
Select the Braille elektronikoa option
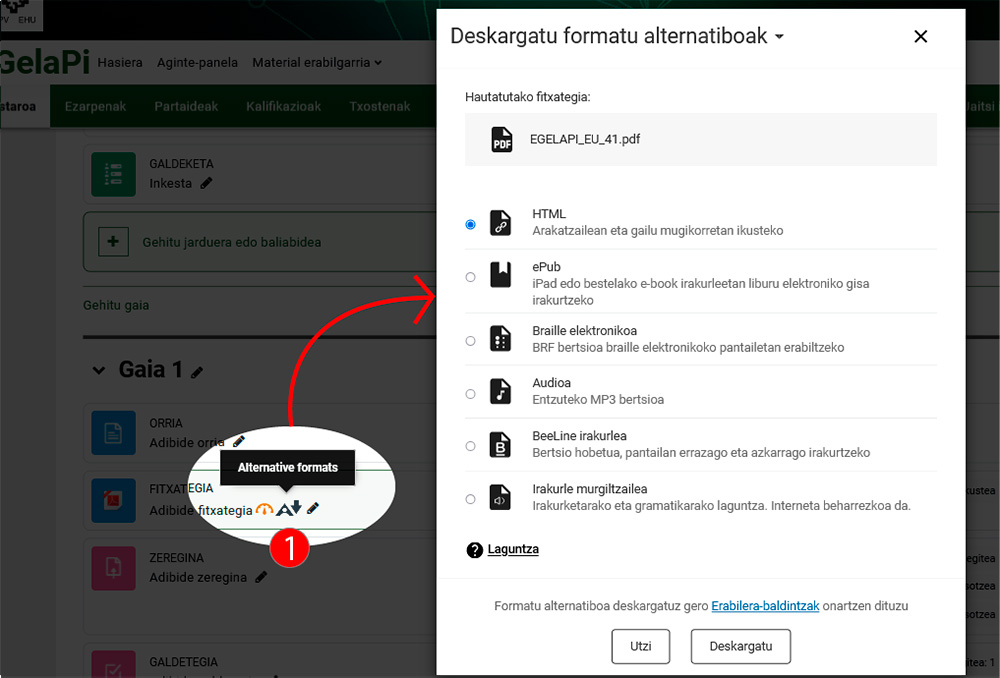470,340
